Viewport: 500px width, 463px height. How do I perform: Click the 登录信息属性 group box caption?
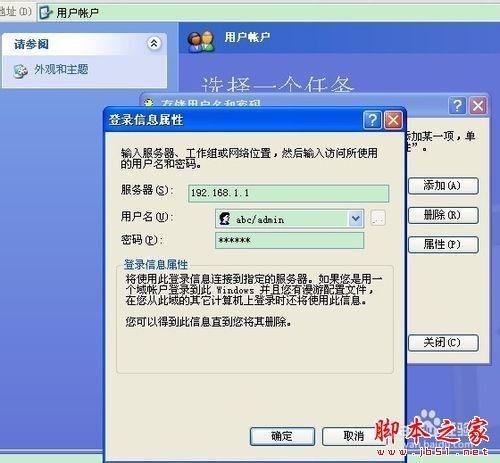pyautogui.click(x=156, y=265)
